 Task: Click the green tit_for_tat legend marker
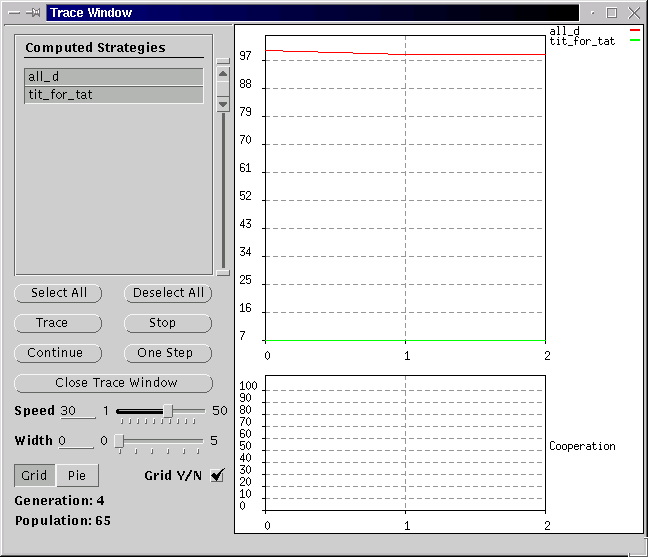pyautogui.click(x=634, y=41)
